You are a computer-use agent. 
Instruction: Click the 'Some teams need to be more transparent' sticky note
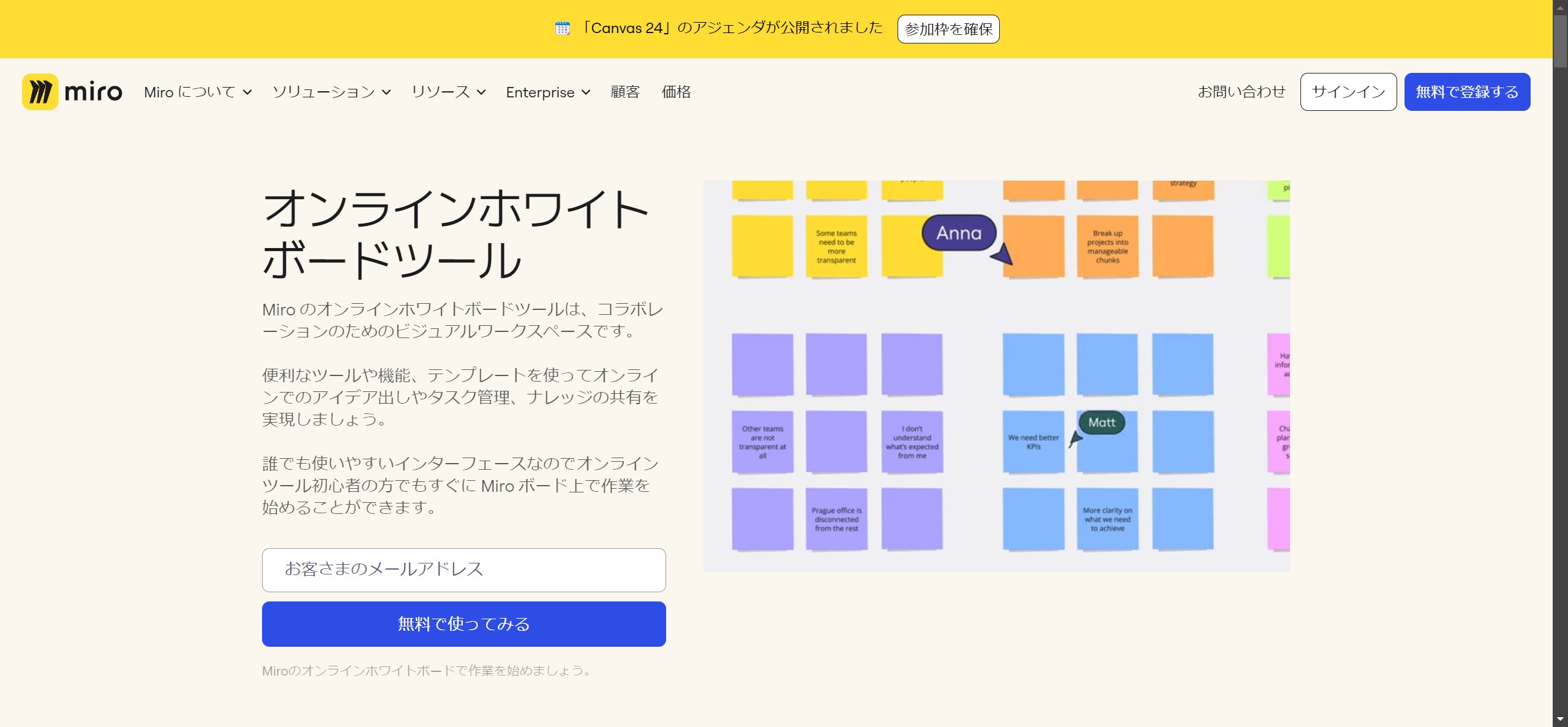tap(836, 246)
